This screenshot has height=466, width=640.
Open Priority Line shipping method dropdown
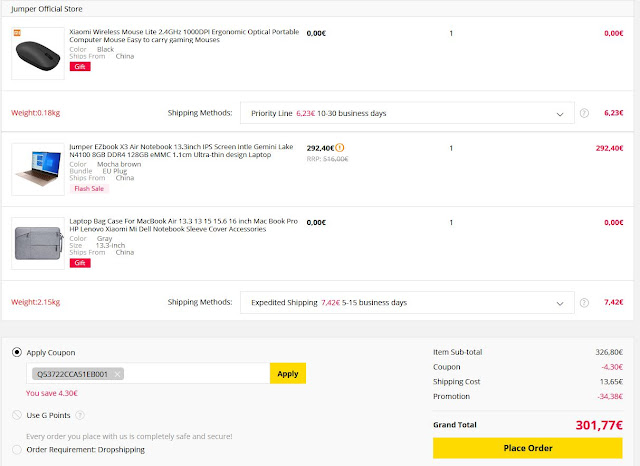click(408, 113)
